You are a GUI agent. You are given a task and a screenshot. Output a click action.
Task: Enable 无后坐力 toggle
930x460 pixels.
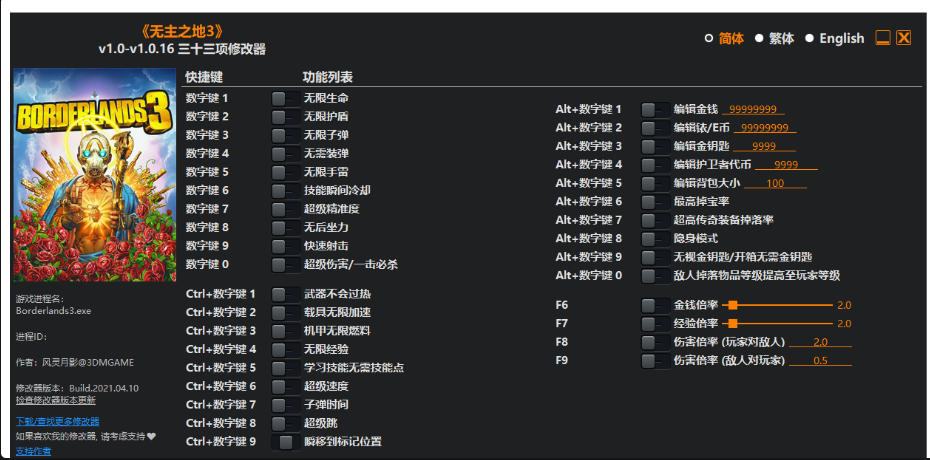point(285,227)
